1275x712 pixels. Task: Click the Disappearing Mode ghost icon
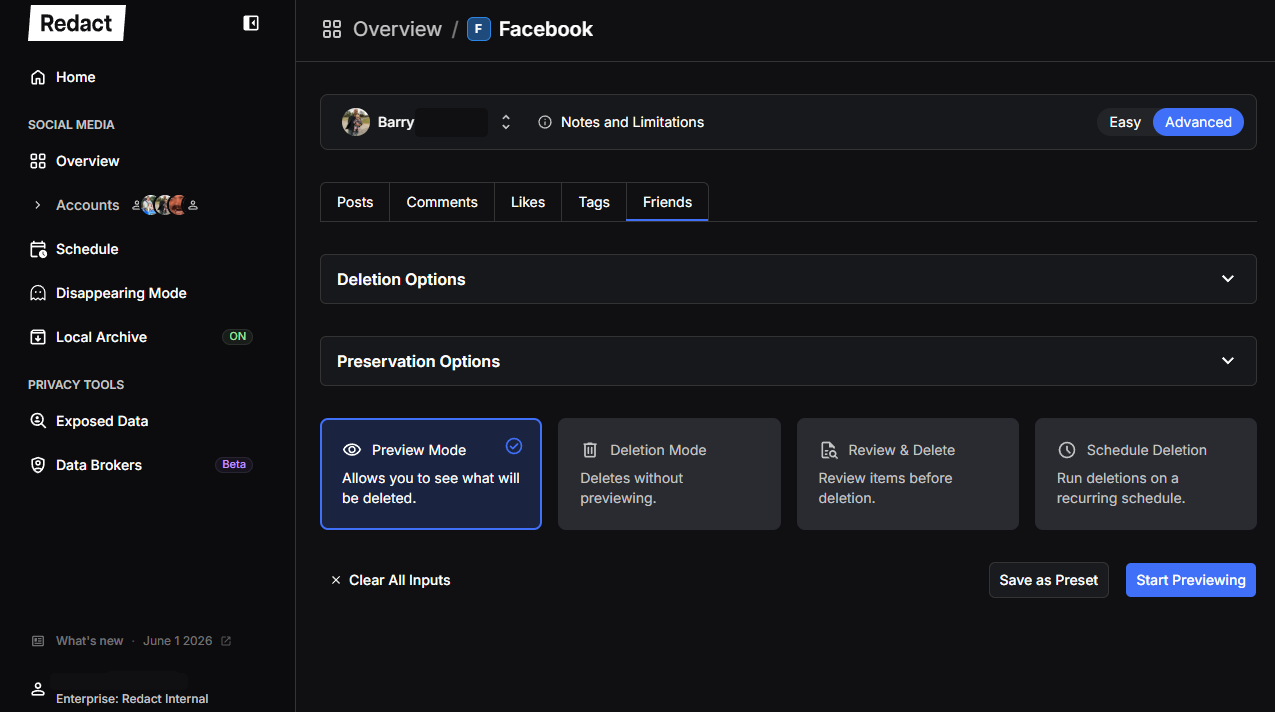tap(38, 293)
